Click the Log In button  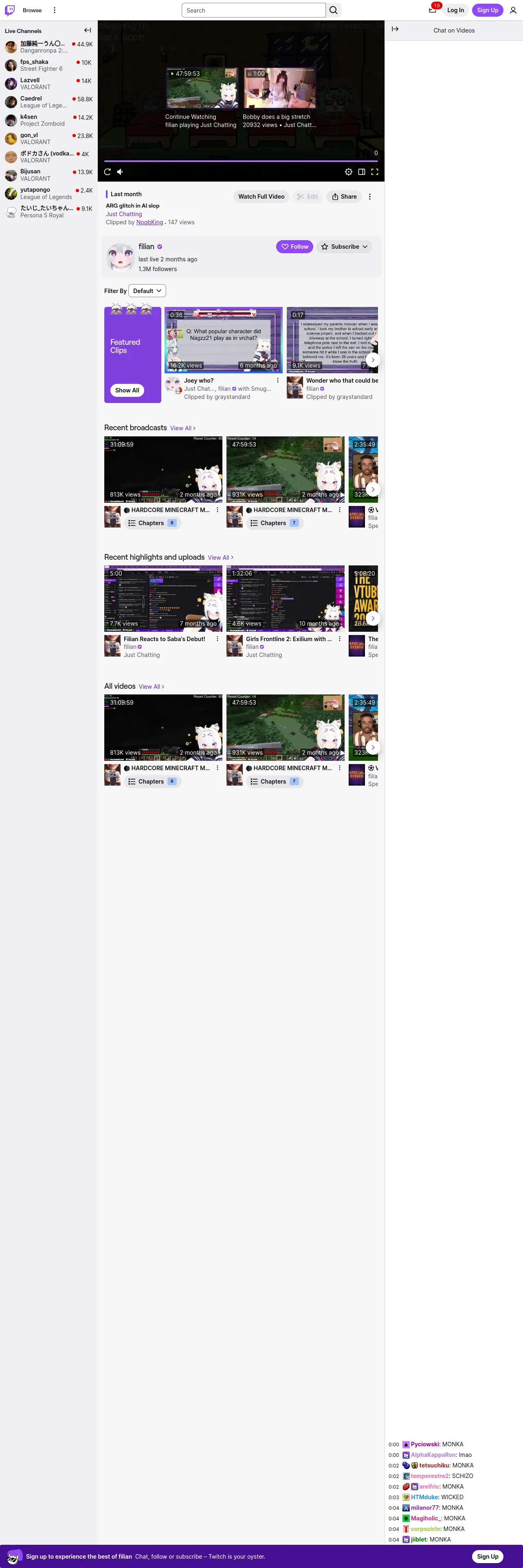455,10
